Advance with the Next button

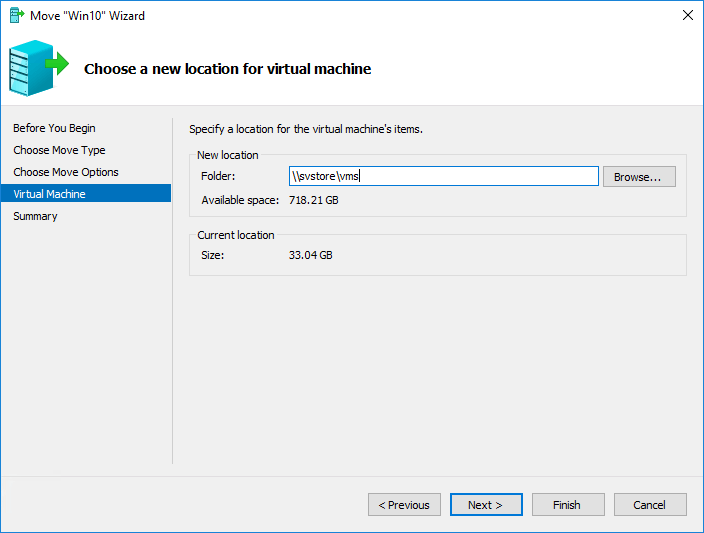coord(486,505)
